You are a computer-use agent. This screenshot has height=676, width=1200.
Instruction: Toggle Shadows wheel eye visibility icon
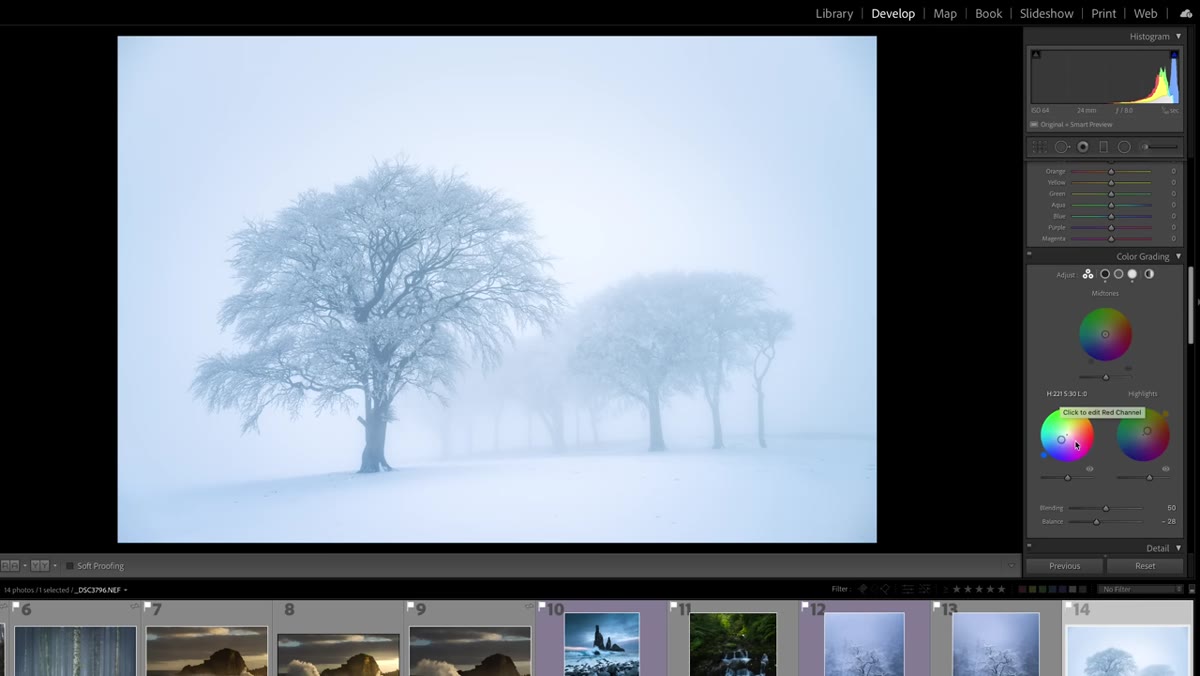[x=1089, y=468]
